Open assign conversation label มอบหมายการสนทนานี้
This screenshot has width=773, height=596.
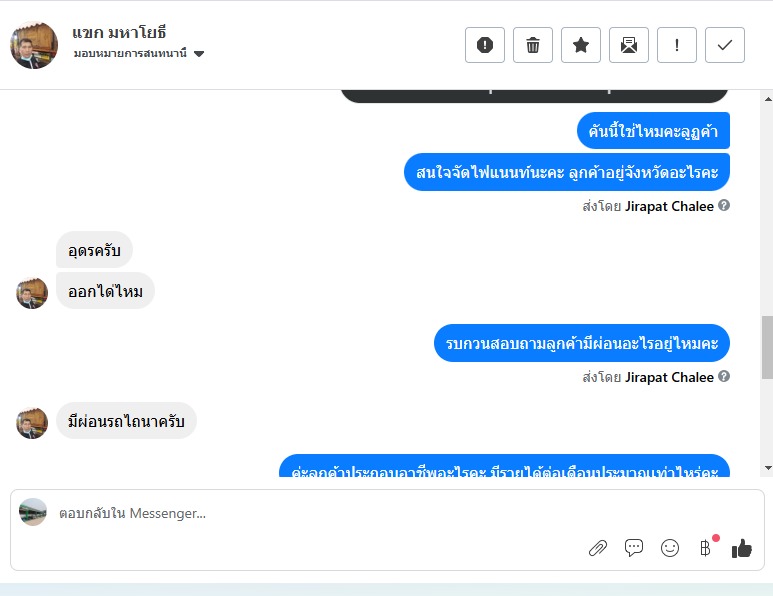pos(130,53)
